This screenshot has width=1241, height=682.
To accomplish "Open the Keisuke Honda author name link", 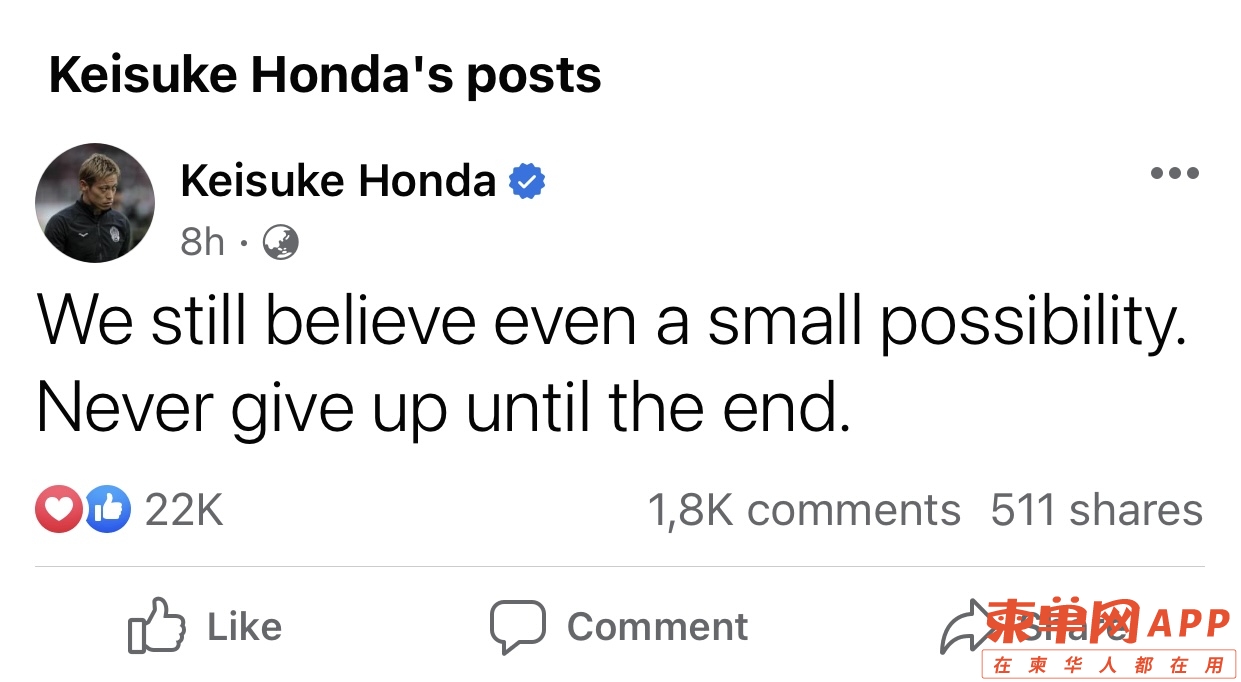I will [x=338, y=181].
